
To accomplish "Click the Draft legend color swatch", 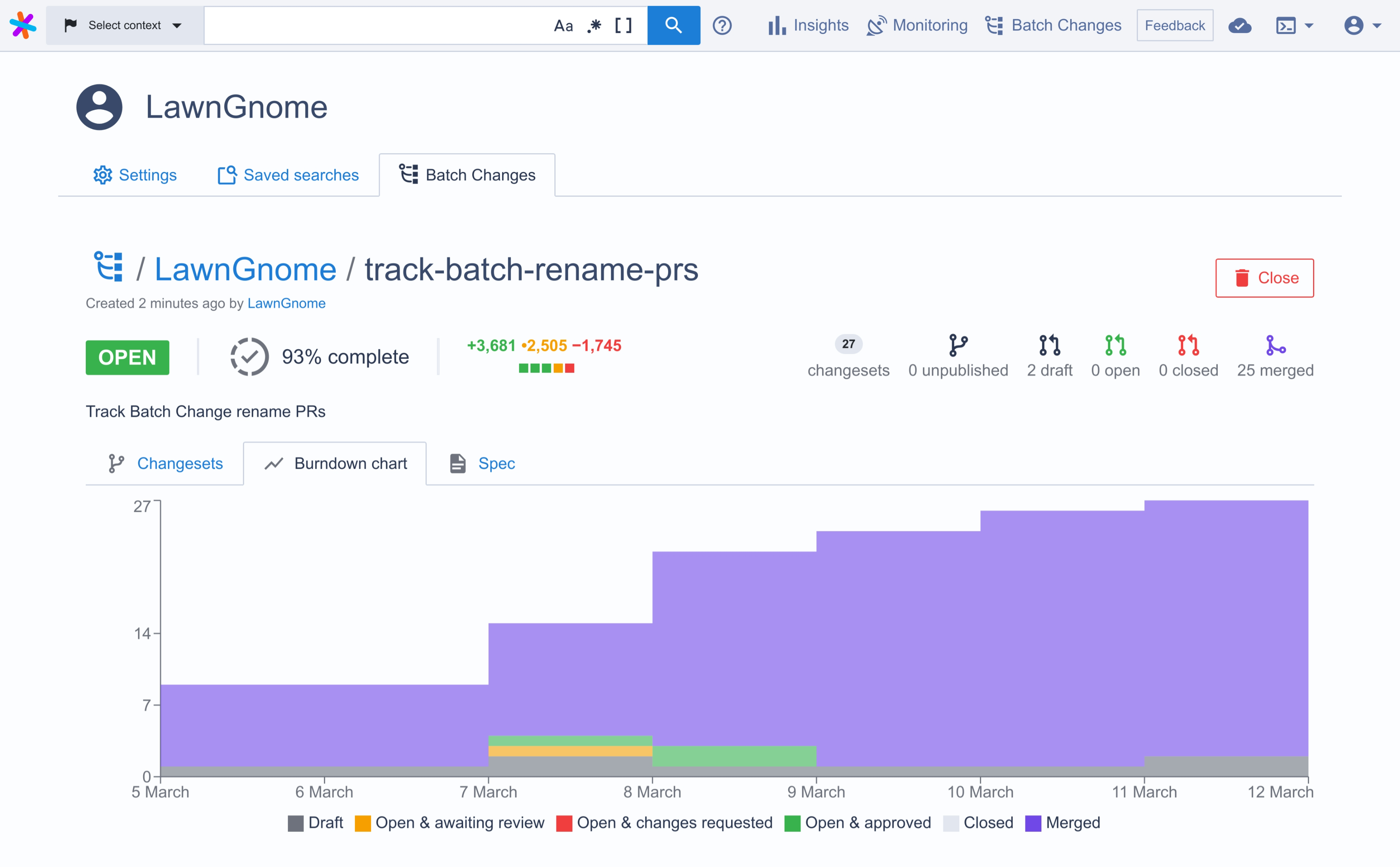I will pos(295,824).
